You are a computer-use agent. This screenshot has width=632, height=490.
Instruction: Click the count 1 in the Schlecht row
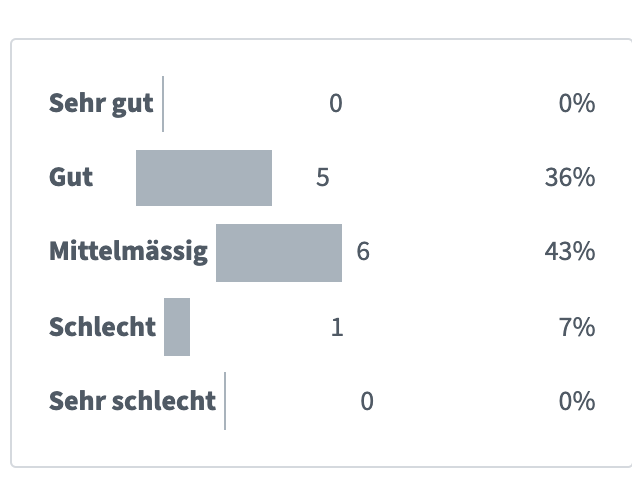337,327
